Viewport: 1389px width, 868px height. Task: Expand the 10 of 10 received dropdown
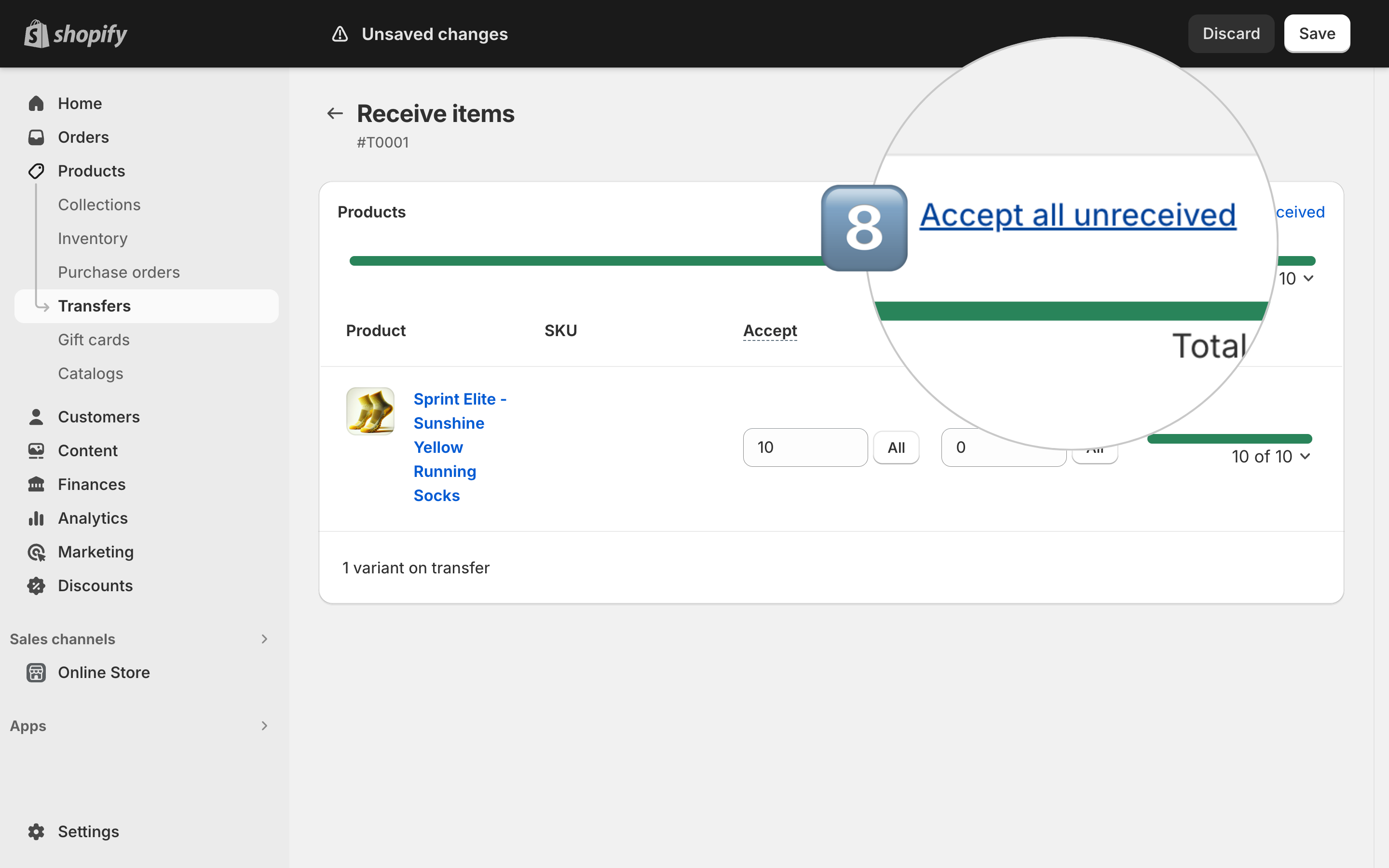(x=1271, y=456)
